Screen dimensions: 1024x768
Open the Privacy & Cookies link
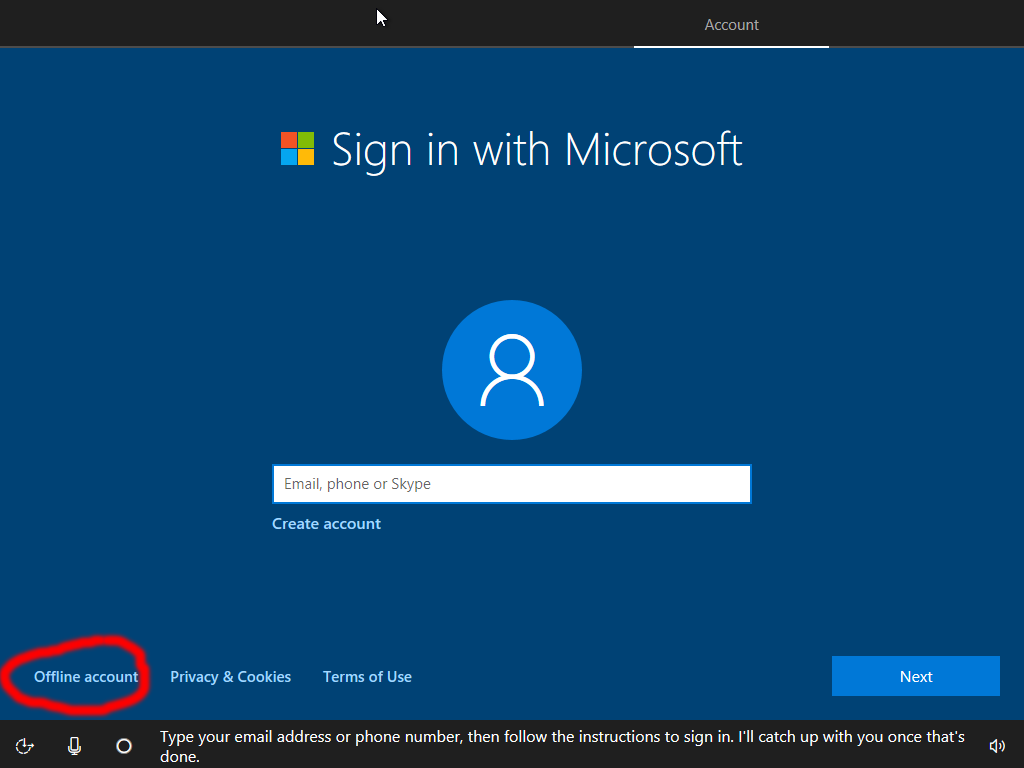tap(231, 677)
